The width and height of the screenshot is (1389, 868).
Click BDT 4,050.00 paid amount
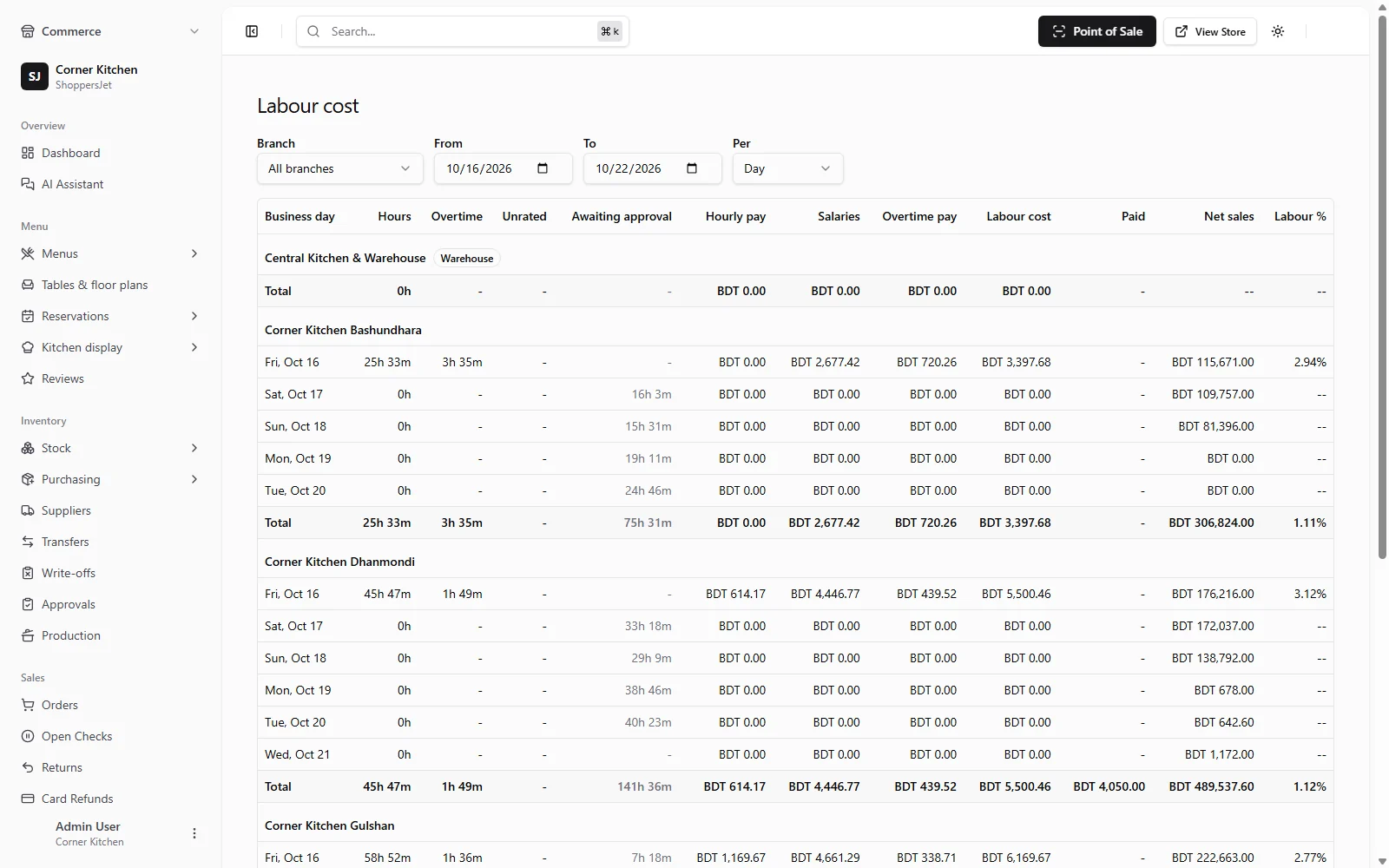coord(1109,786)
